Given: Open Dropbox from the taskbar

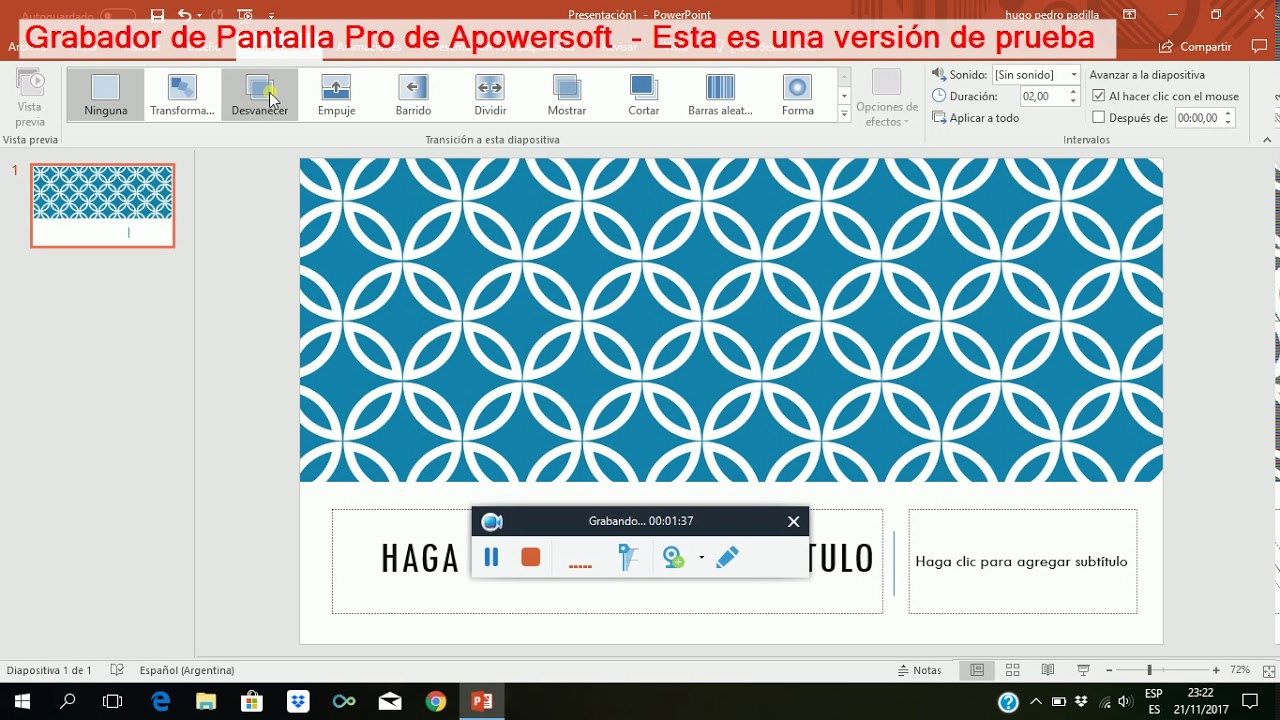Looking at the screenshot, I should tap(297, 701).
